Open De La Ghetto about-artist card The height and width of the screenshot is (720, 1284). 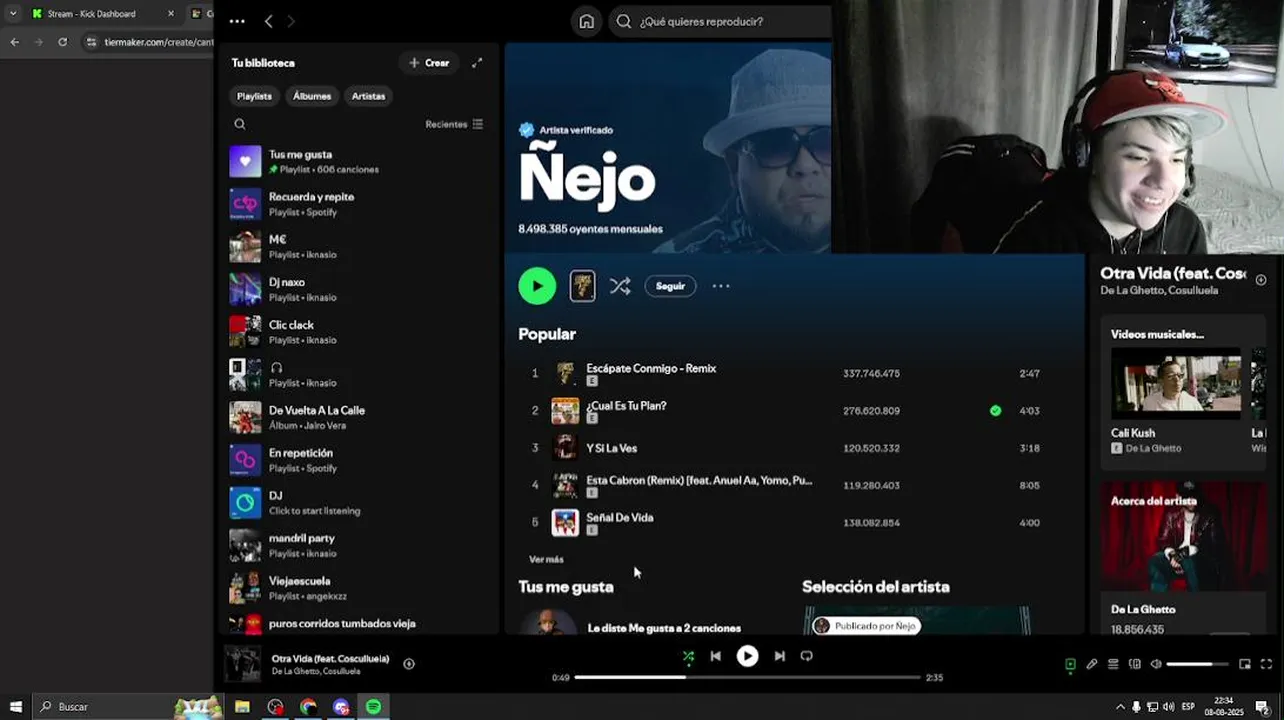(1182, 558)
